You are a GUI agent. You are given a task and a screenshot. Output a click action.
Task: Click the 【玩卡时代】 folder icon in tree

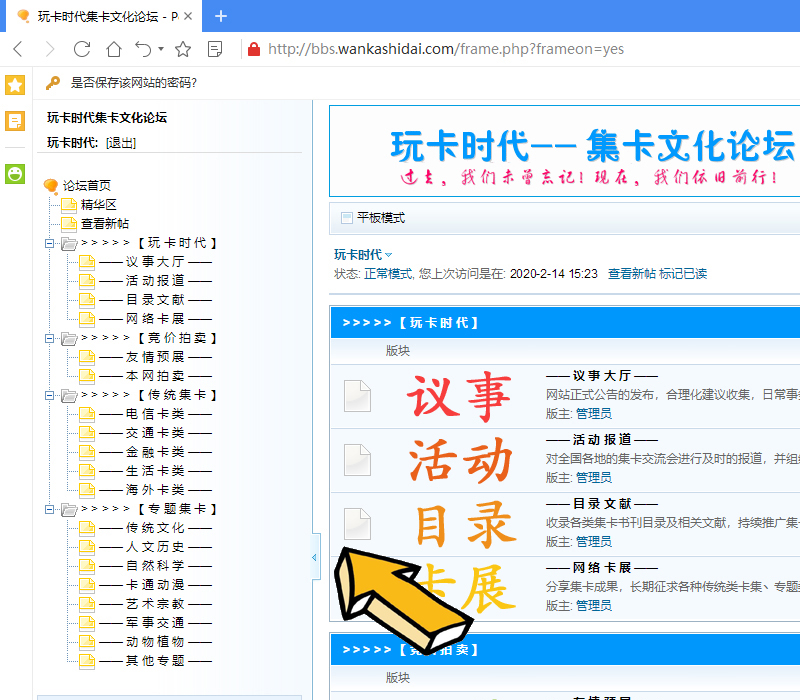69,243
